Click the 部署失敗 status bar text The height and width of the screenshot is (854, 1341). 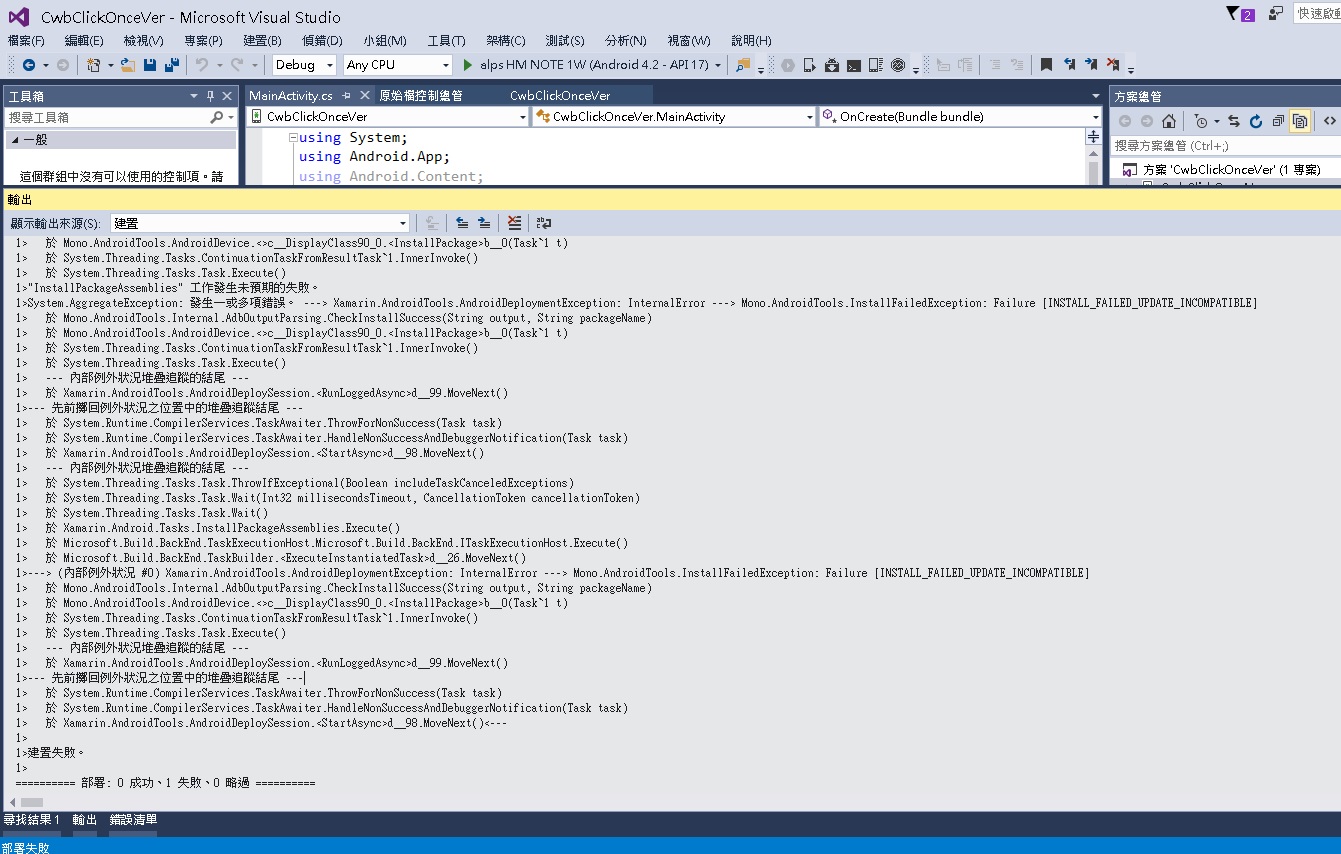25,846
